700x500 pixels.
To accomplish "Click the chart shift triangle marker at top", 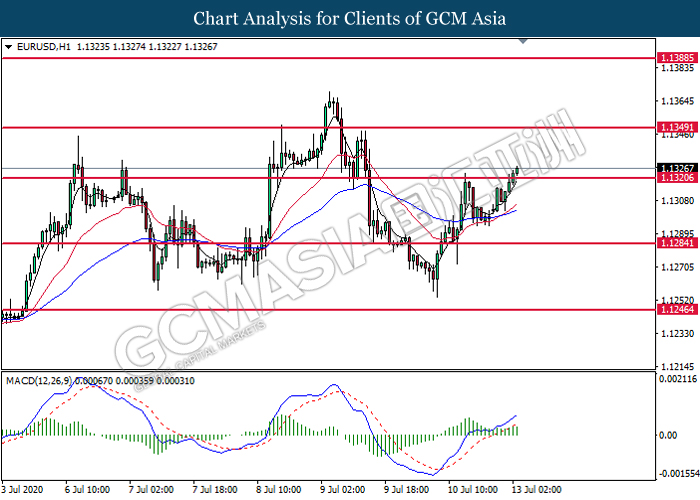I will click(523, 42).
